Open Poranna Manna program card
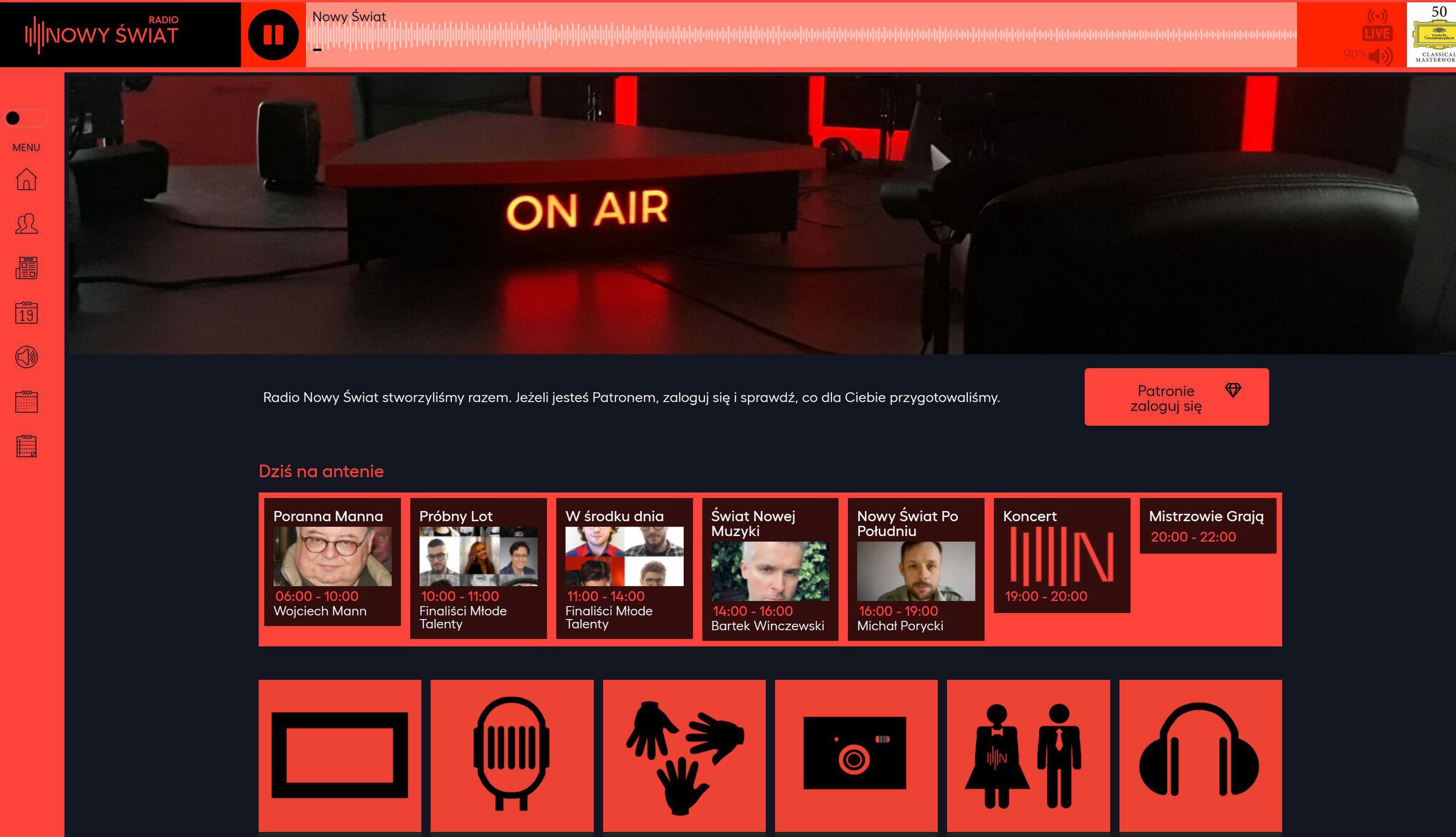The width and height of the screenshot is (1456, 837). coord(332,561)
